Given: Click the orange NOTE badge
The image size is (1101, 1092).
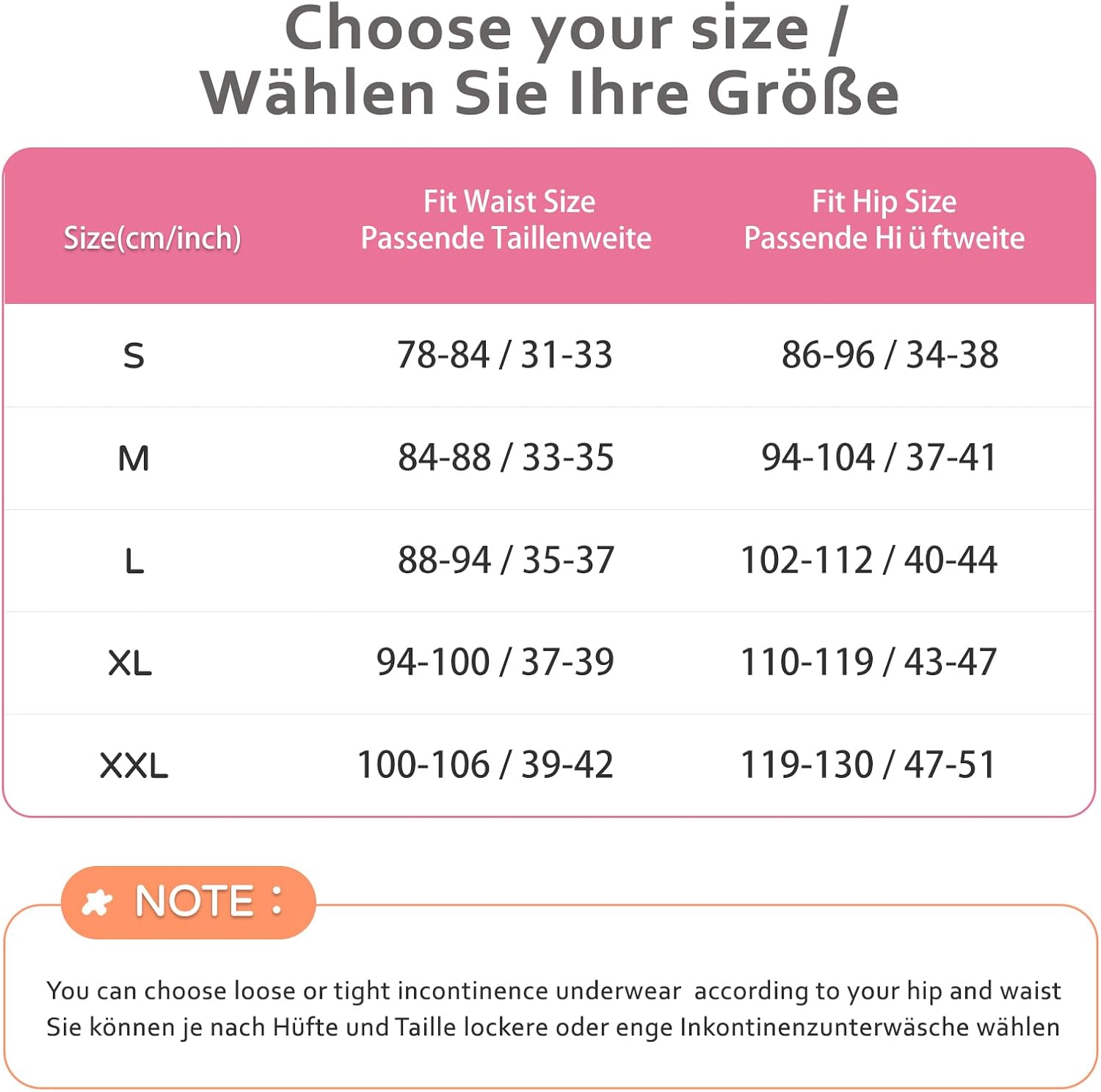Looking at the screenshot, I should 189,902.
